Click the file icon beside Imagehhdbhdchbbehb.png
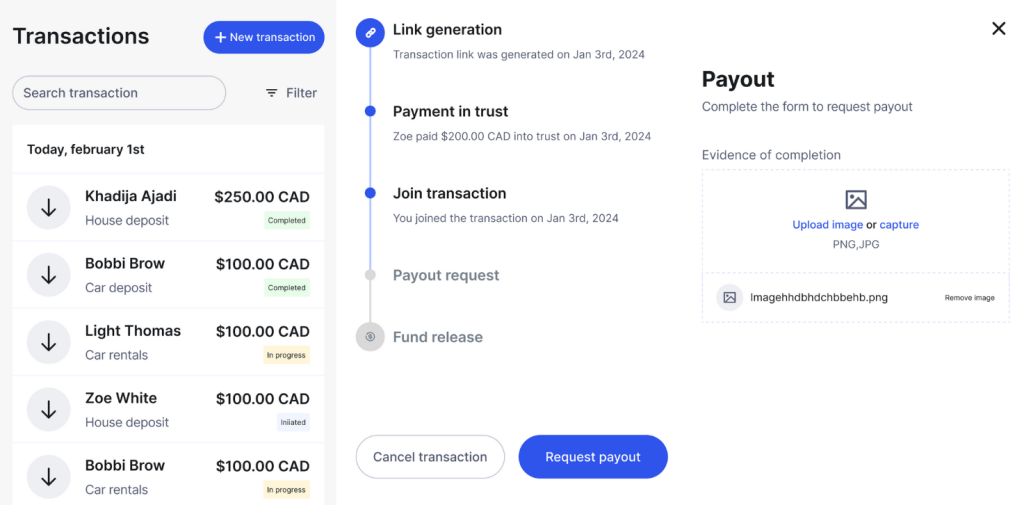The image size is (1024, 505). [729, 297]
